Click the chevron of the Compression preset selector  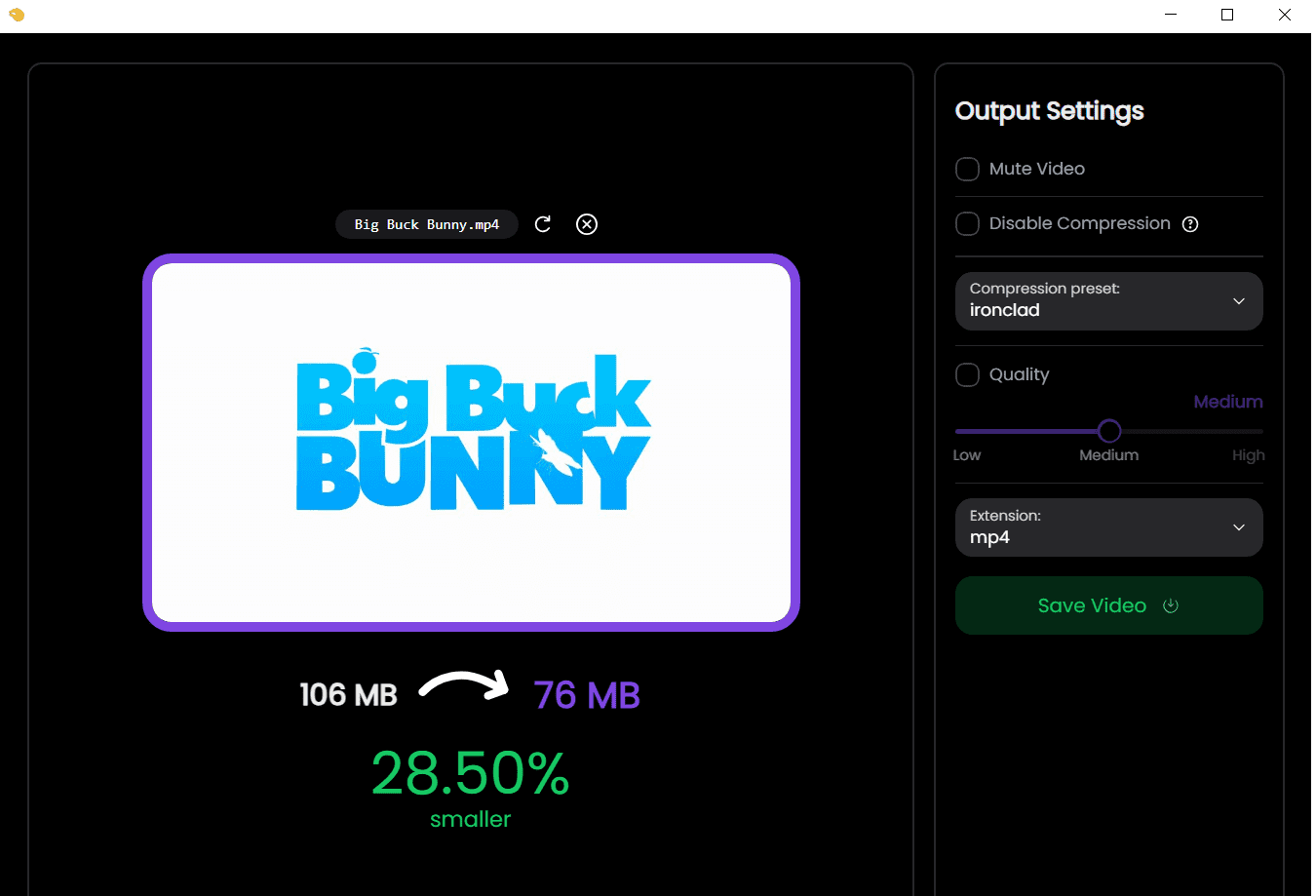tap(1239, 301)
